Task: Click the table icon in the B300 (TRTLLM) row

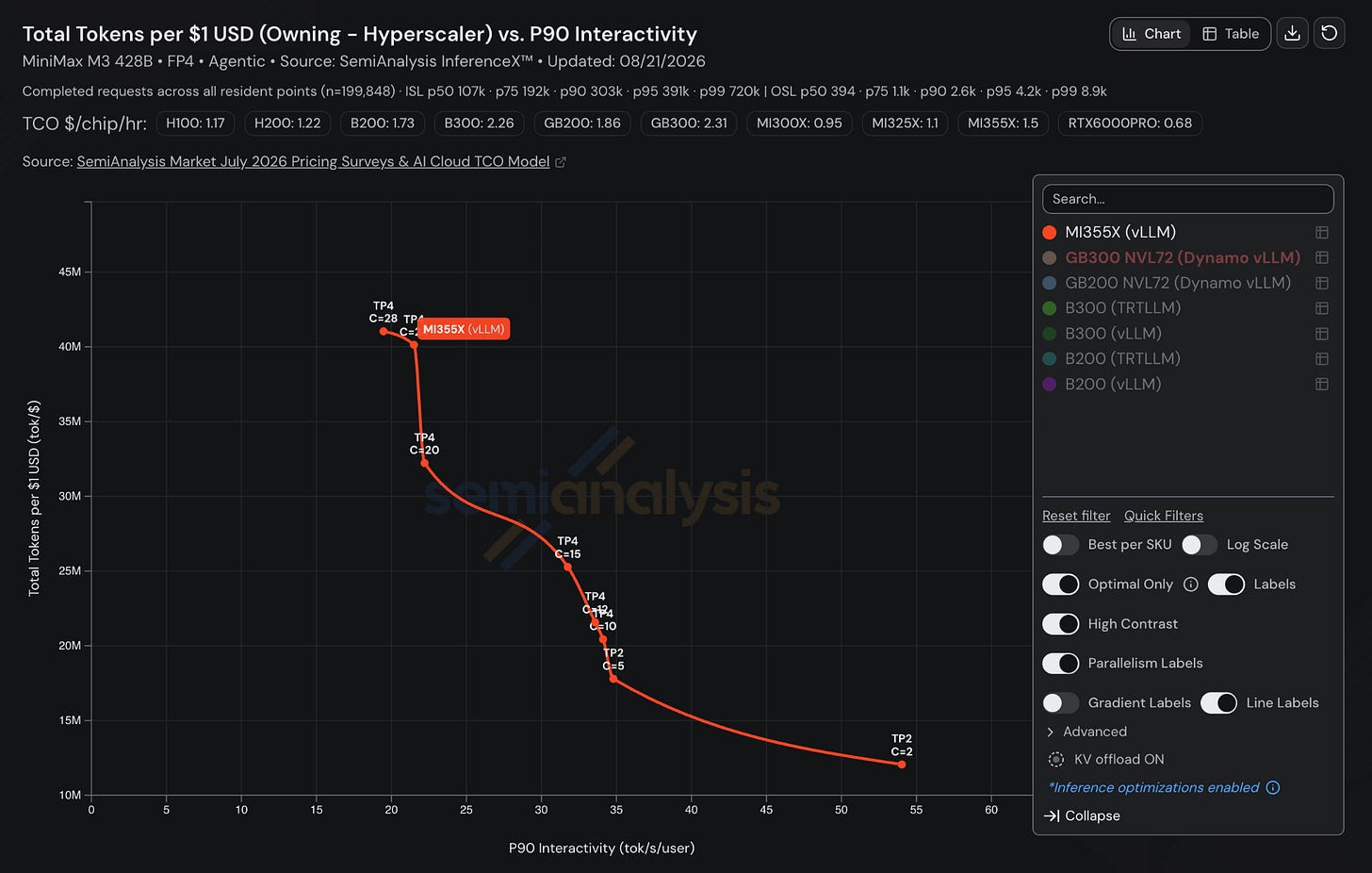Action: pos(1322,308)
